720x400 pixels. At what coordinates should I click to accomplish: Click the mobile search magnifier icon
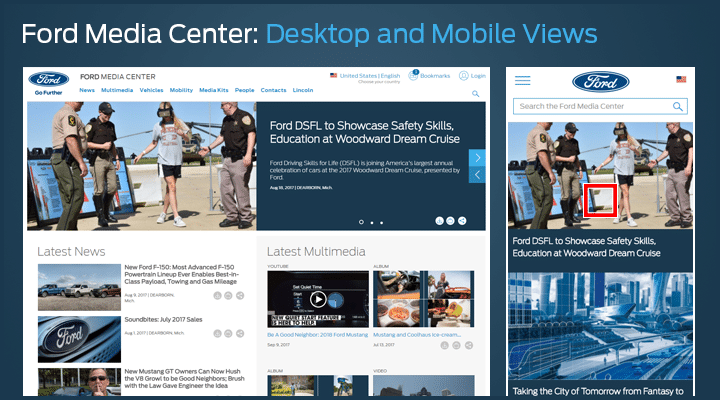(x=678, y=107)
